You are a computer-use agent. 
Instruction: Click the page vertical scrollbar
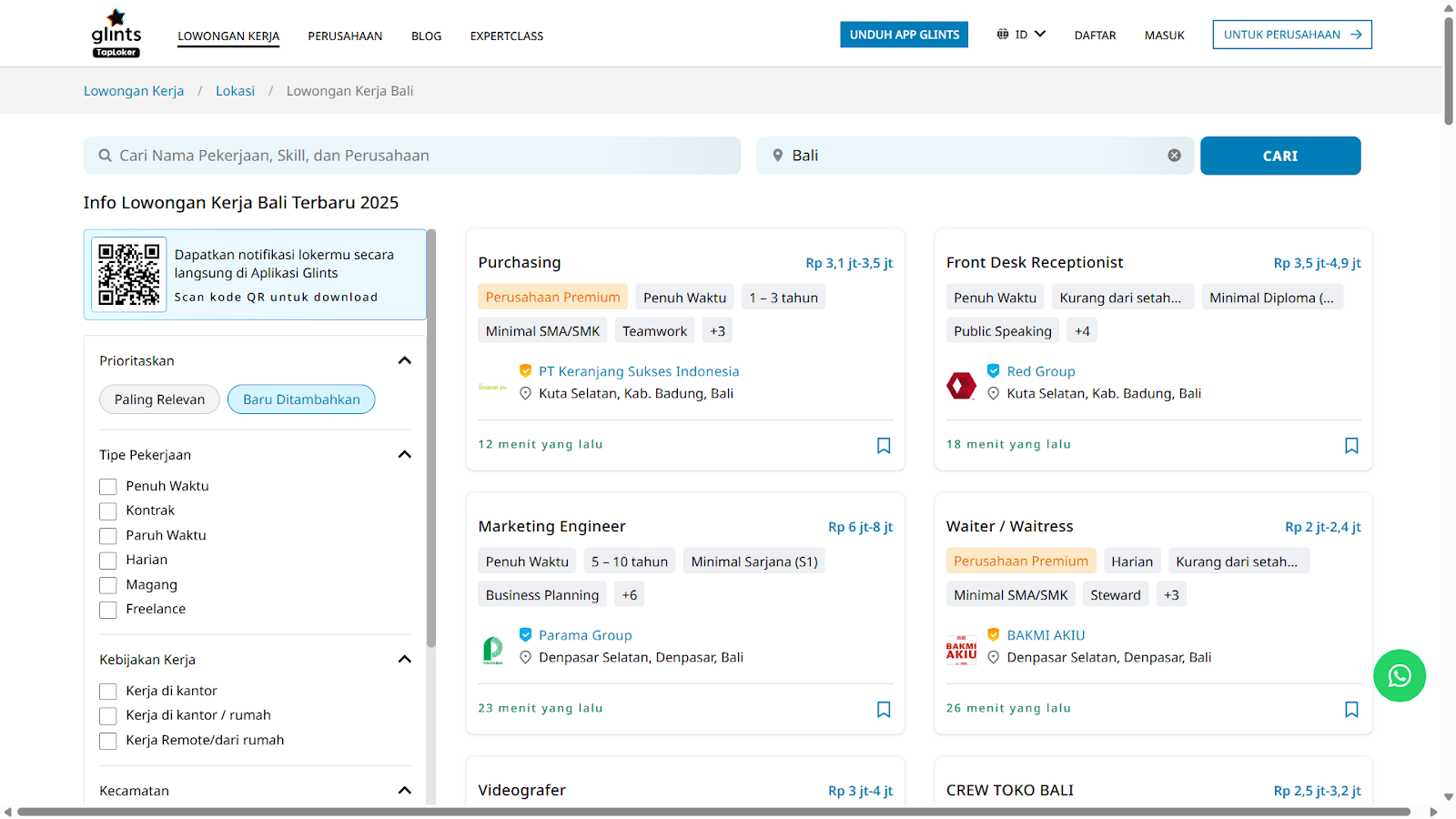[x=1449, y=71]
